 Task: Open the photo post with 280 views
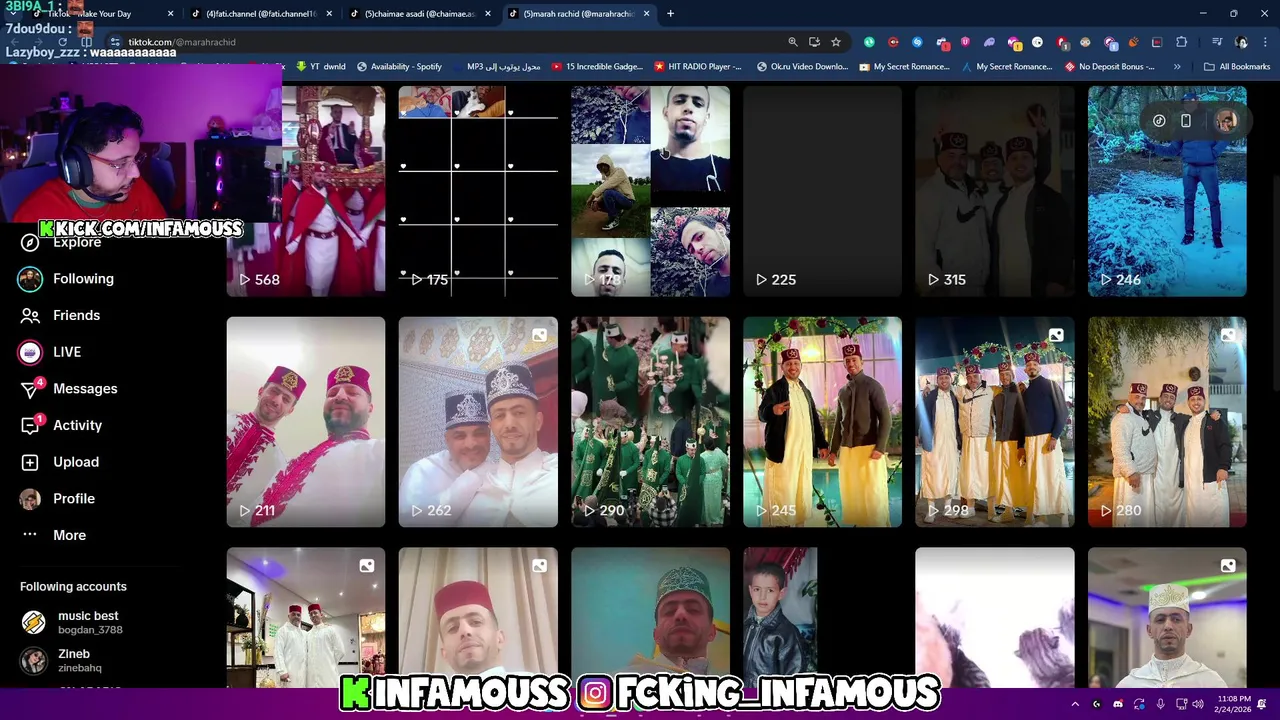(x=1167, y=422)
